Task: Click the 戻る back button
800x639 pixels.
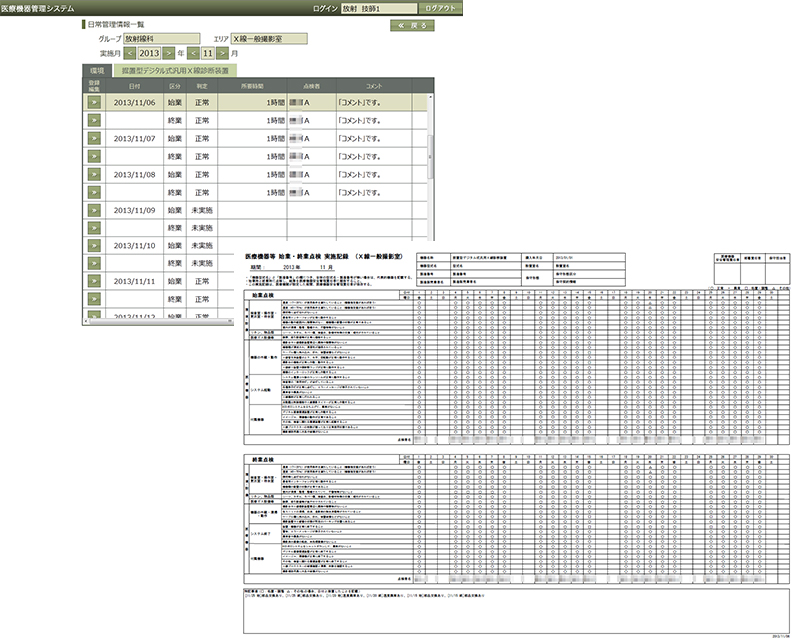Action: (412, 26)
